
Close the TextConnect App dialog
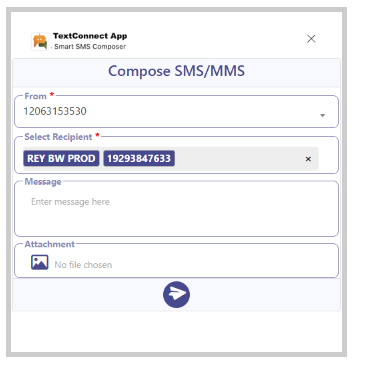tap(311, 39)
